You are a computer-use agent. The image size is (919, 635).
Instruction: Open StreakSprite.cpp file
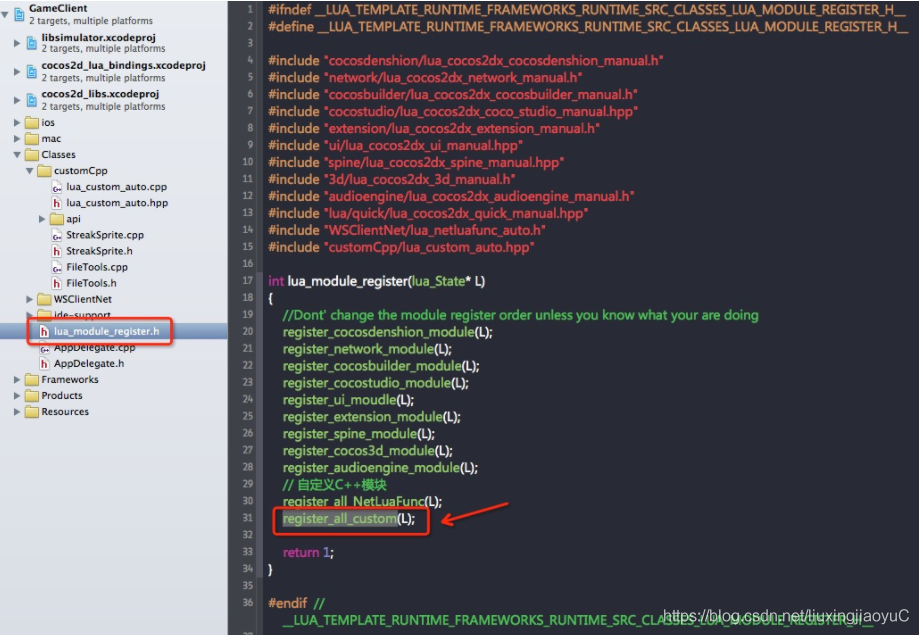(x=105, y=235)
